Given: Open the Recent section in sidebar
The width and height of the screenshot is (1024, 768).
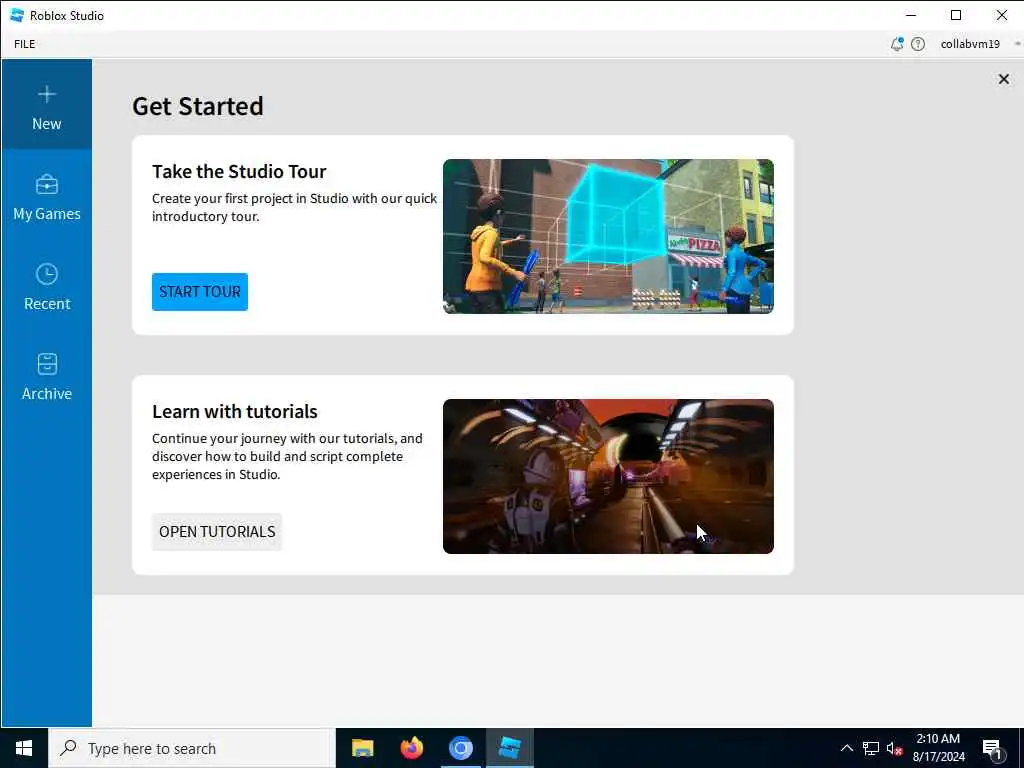Looking at the screenshot, I should pos(46,285).
